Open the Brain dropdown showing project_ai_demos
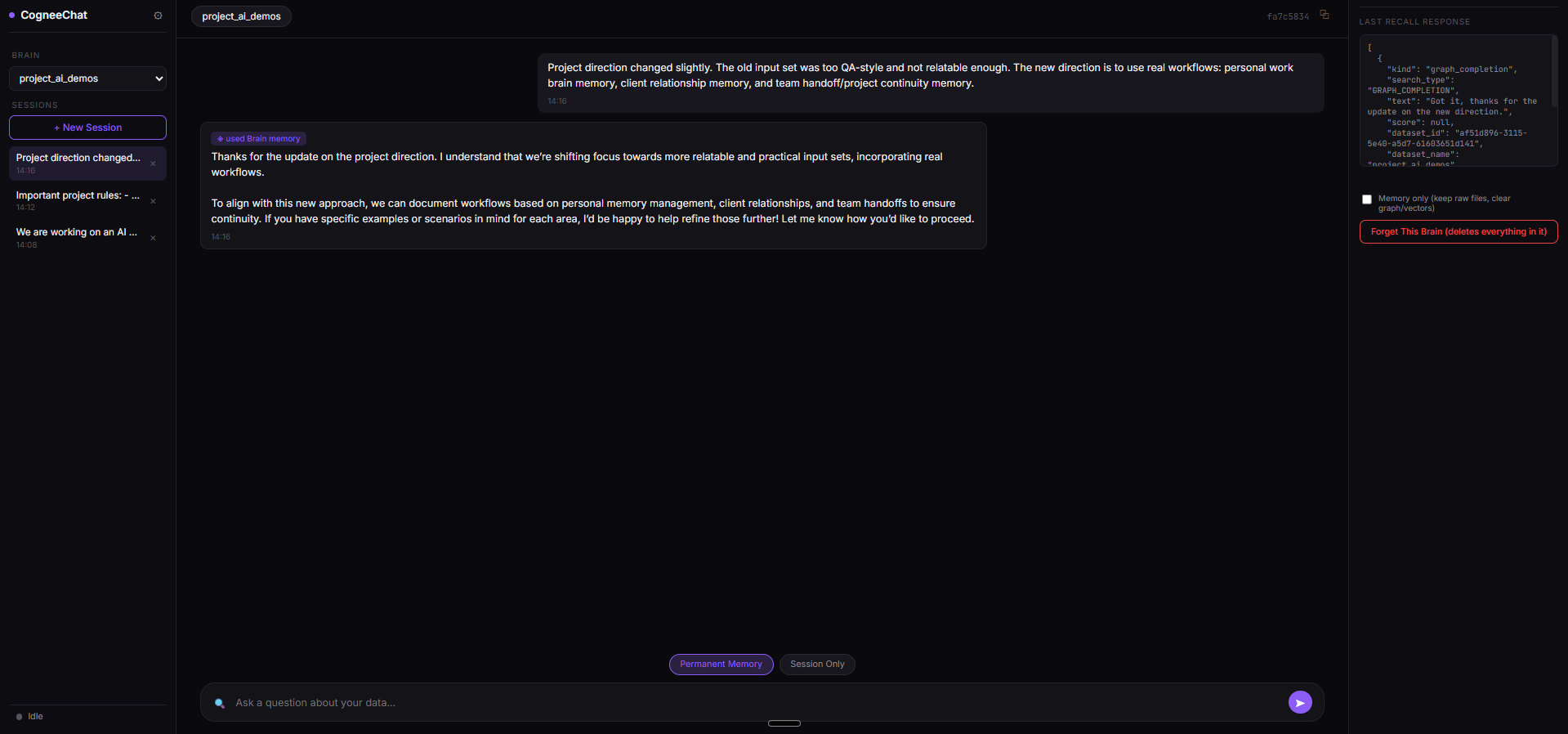1568x734 pixels. pos(87,78)
